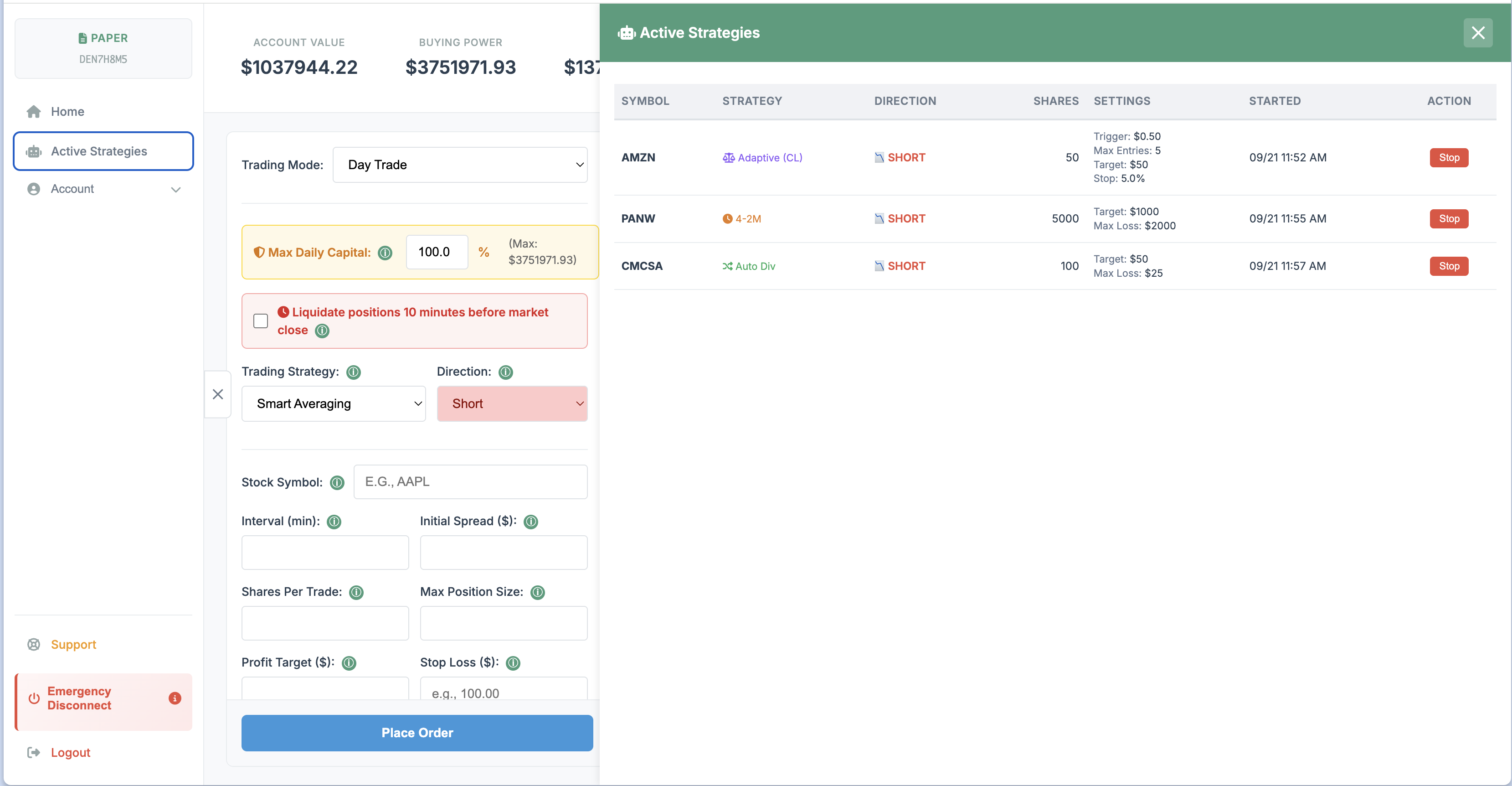Click the info icon next to Stop Loss ($)
1512x786 pixels.
pos(513,662)
